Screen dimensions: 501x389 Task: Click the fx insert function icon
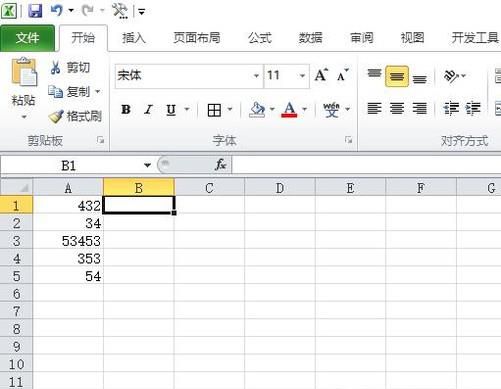click(x=221, y=165)
